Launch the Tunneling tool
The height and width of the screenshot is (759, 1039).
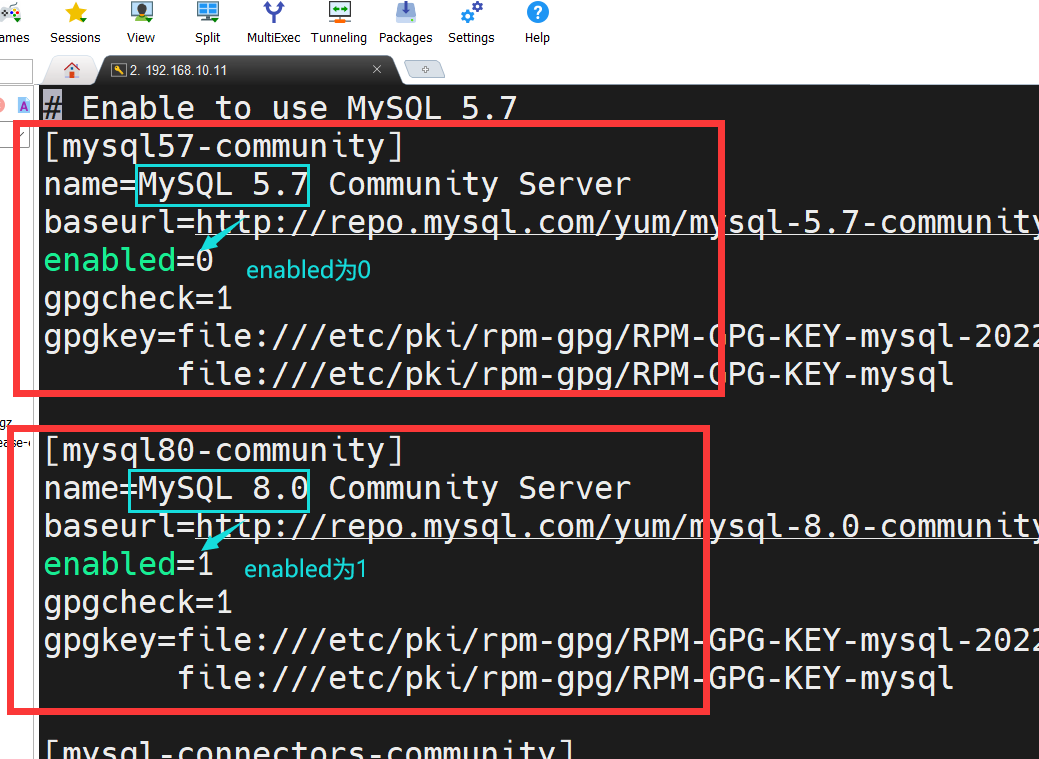coord(339,23)
